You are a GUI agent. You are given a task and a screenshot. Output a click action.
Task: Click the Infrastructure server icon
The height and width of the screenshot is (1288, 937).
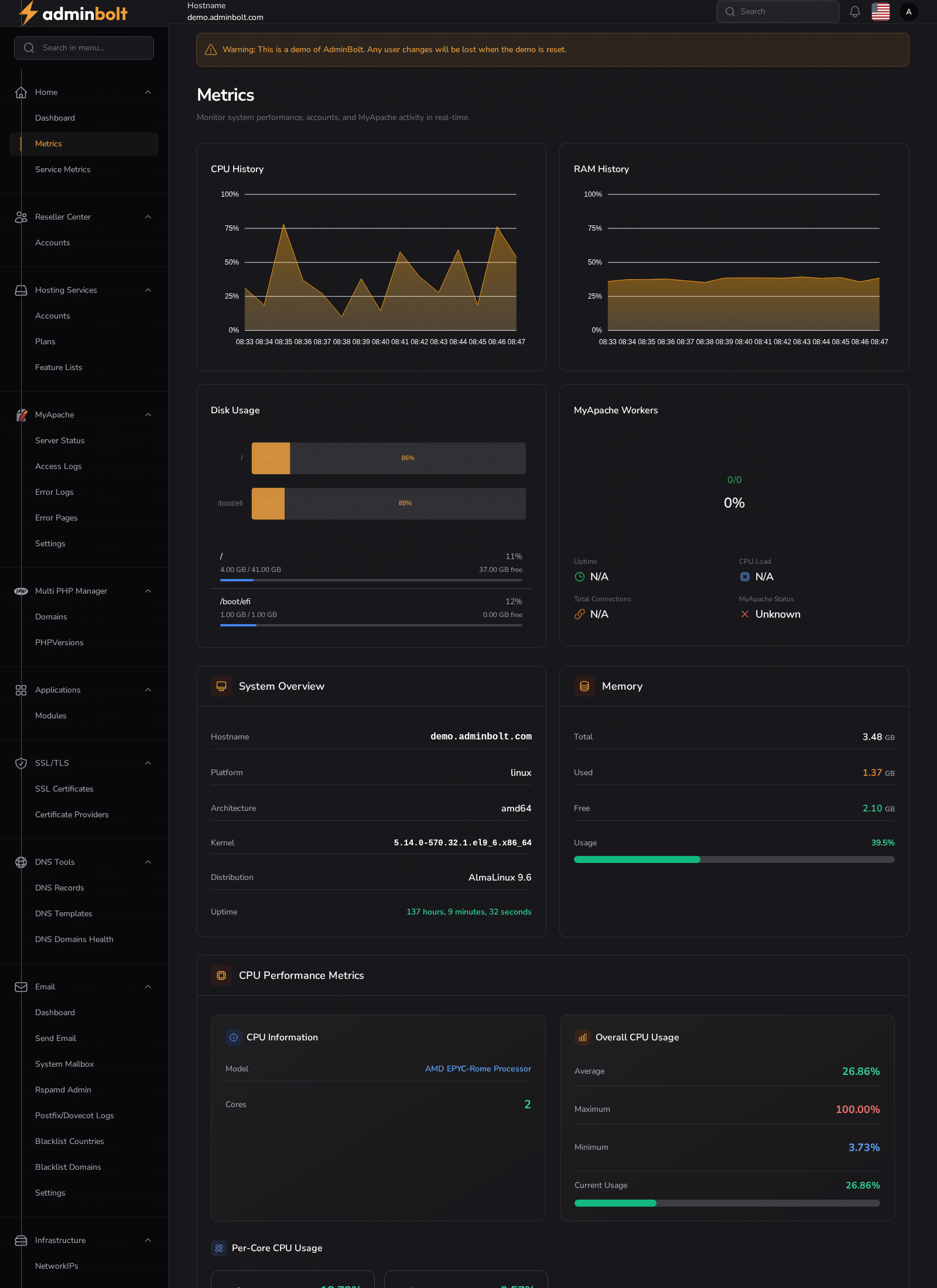[x=21, y=1241]
